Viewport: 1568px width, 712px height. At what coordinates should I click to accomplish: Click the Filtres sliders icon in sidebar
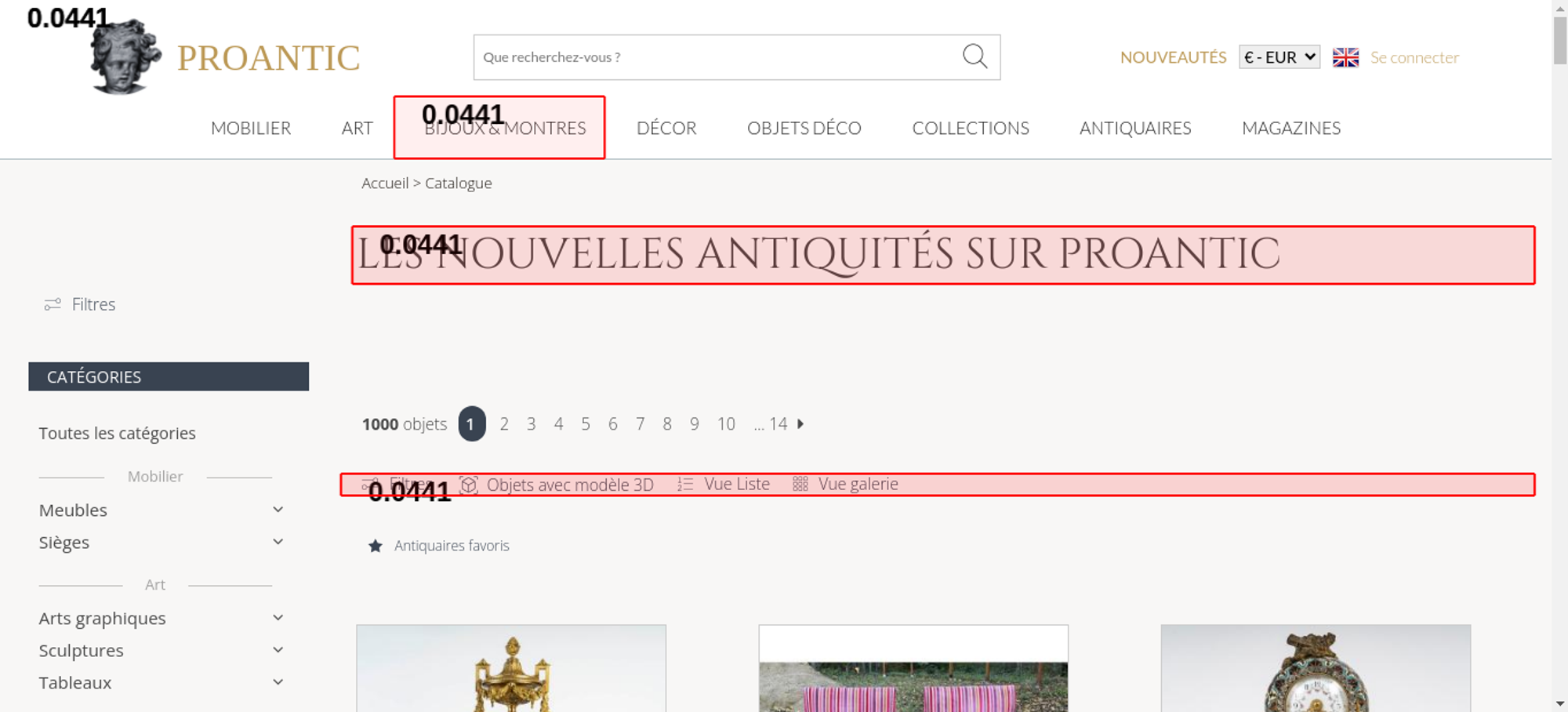(53, 304)
